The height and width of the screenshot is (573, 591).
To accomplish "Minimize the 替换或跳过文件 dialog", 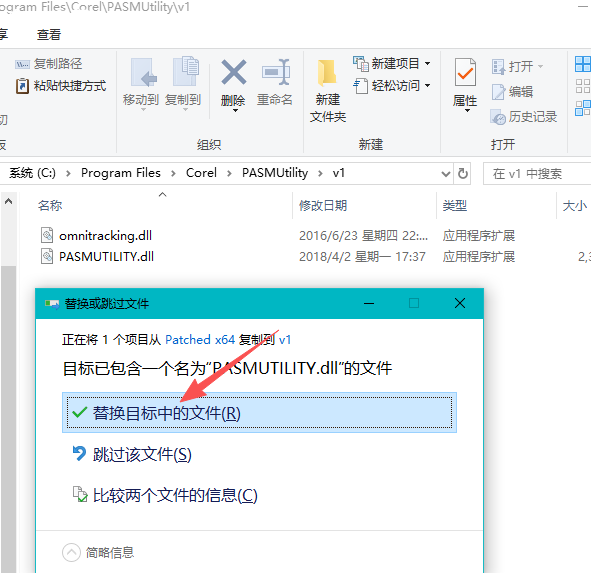I will pyautogui.click(x=369, y=303).
